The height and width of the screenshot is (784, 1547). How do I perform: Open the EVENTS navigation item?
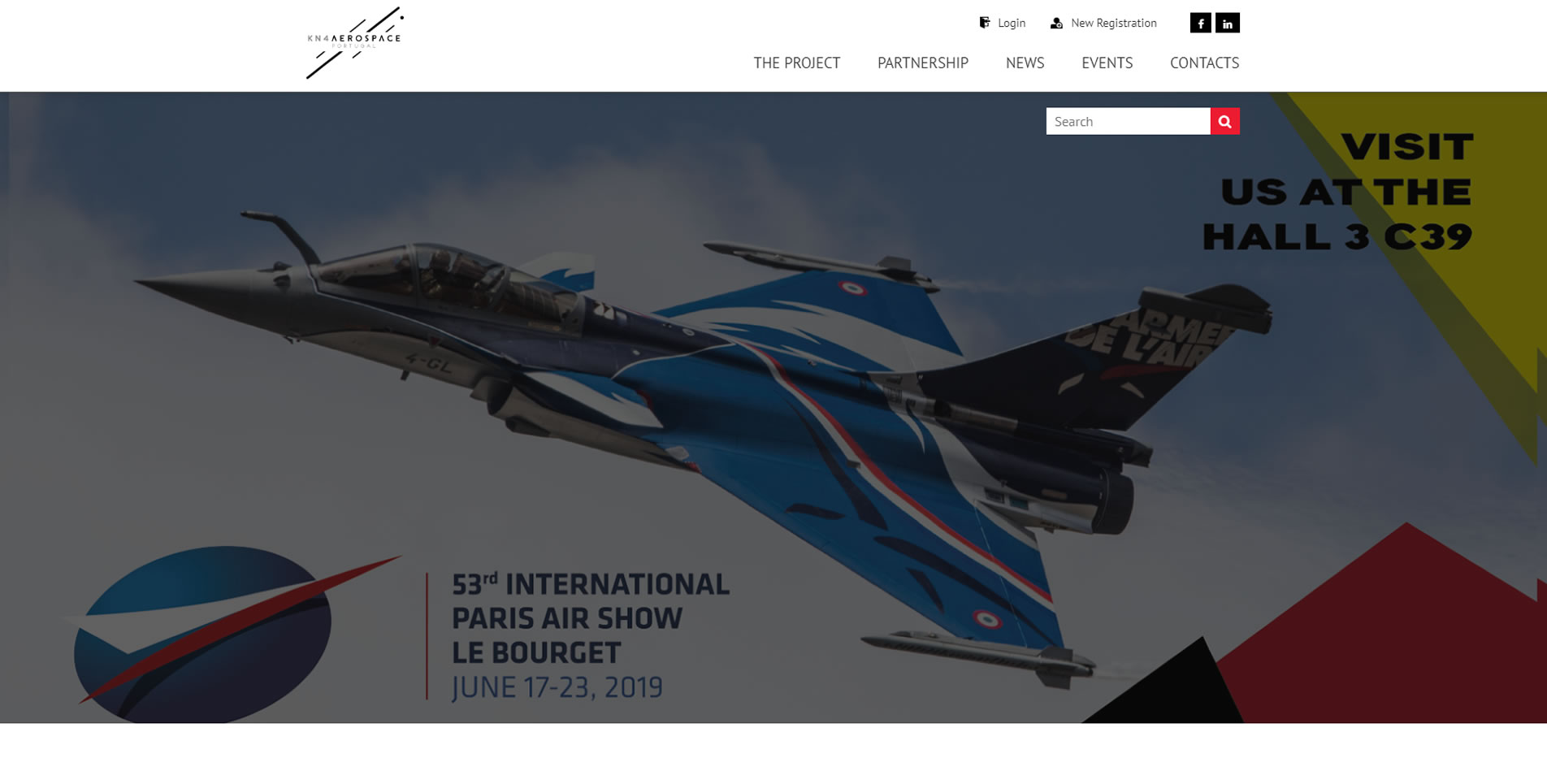1107,63
